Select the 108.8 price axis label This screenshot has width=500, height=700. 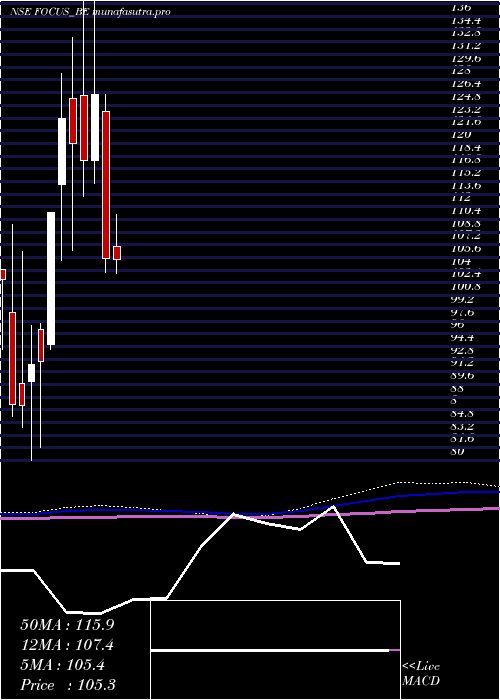click(x=467, y=222)
